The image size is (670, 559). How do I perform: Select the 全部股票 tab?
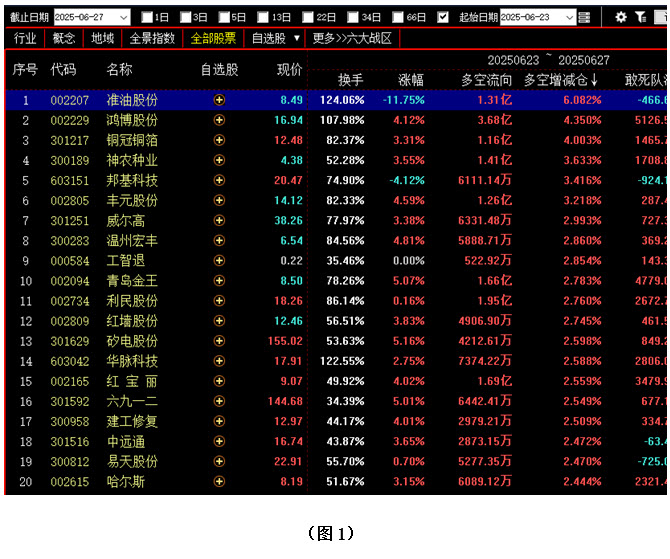[213, 38]
